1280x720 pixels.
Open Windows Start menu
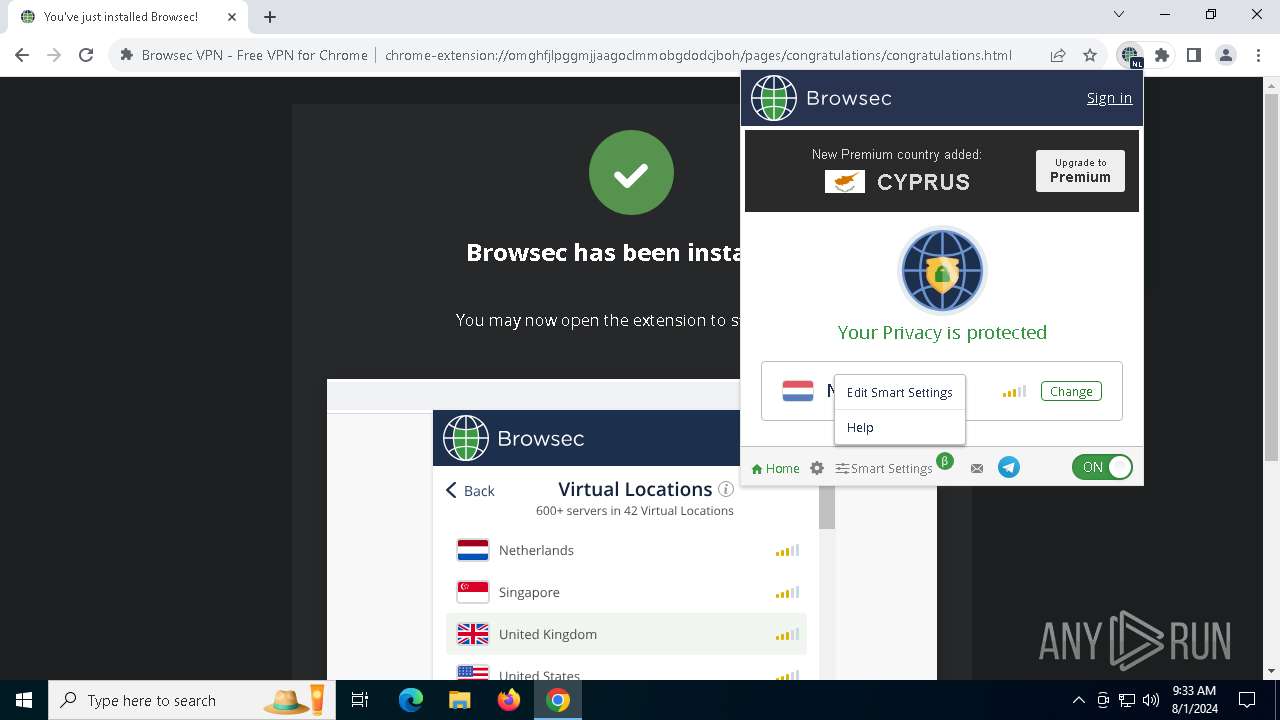pyautogui.click(x=24, y=700)
